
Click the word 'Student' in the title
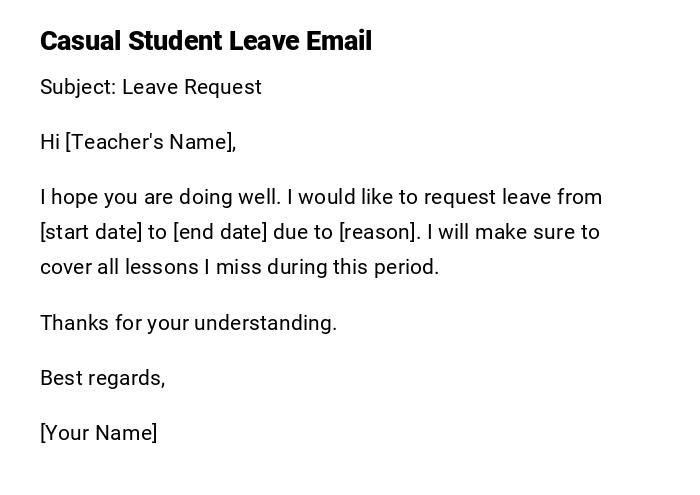[x=174, y=41]
